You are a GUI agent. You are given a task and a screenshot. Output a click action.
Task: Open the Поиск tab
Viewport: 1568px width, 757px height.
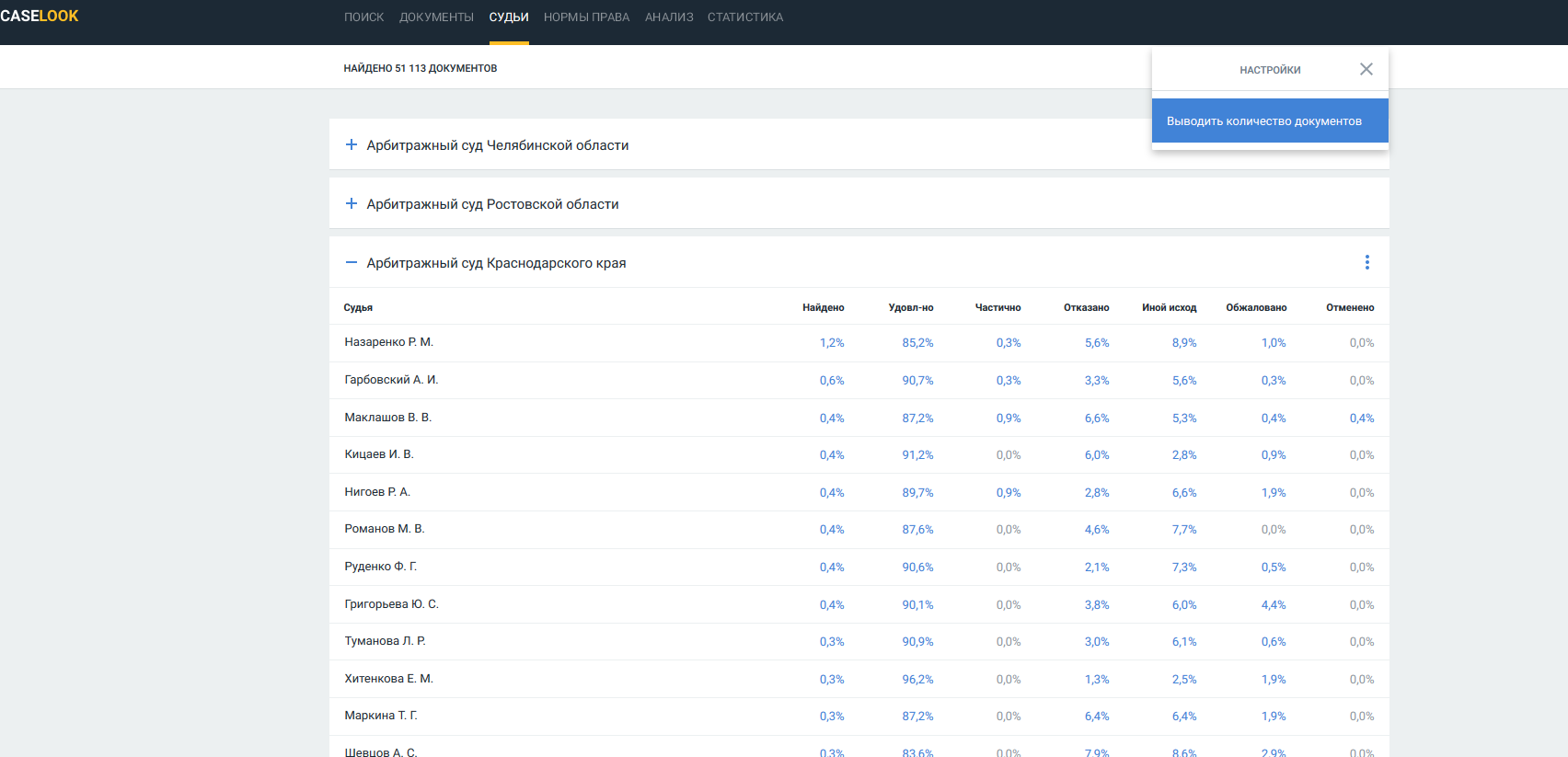(363, 17)
